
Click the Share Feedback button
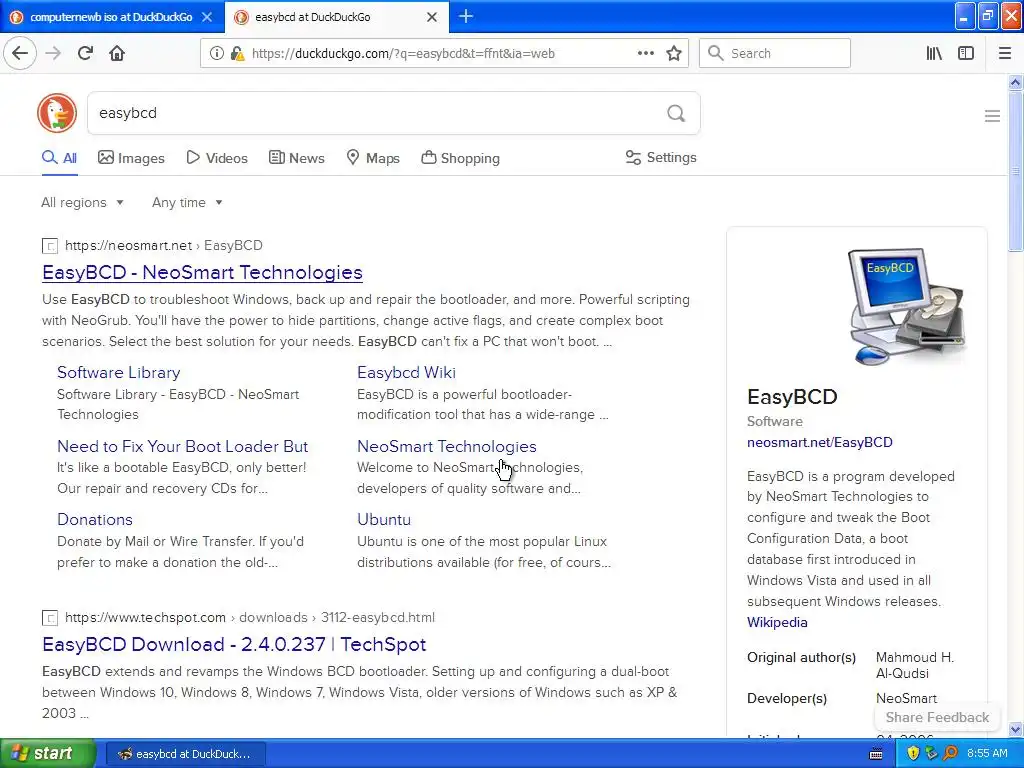pyautogui.click(x=937, y=717)
